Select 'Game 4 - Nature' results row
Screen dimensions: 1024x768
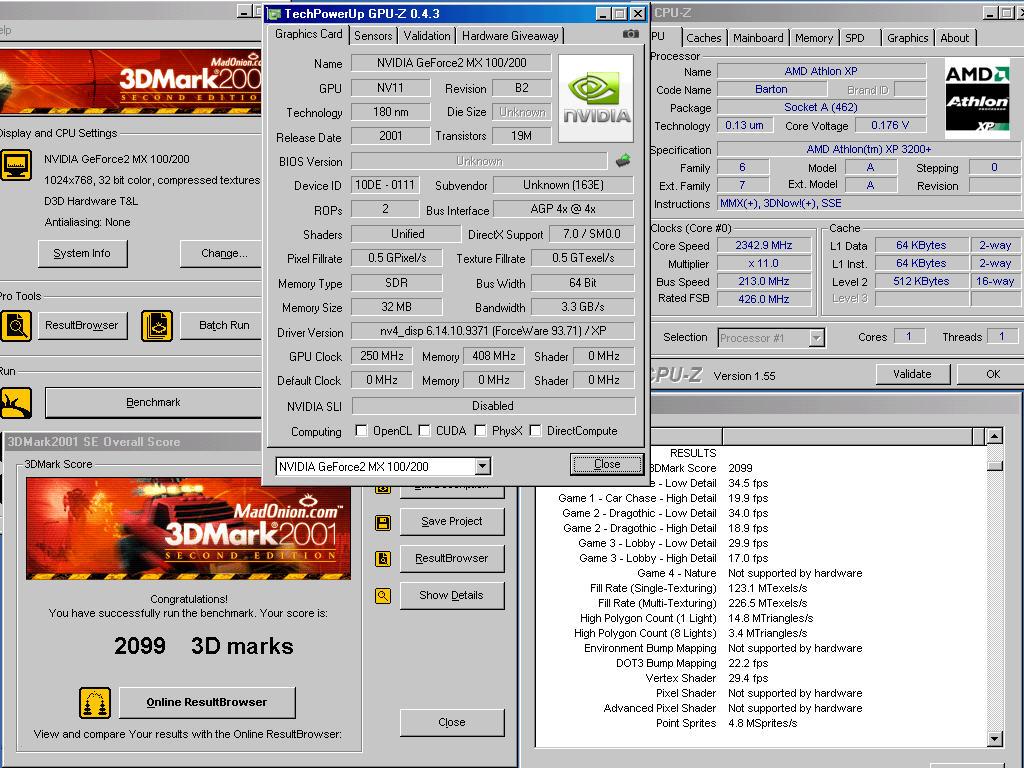[761, 573]
